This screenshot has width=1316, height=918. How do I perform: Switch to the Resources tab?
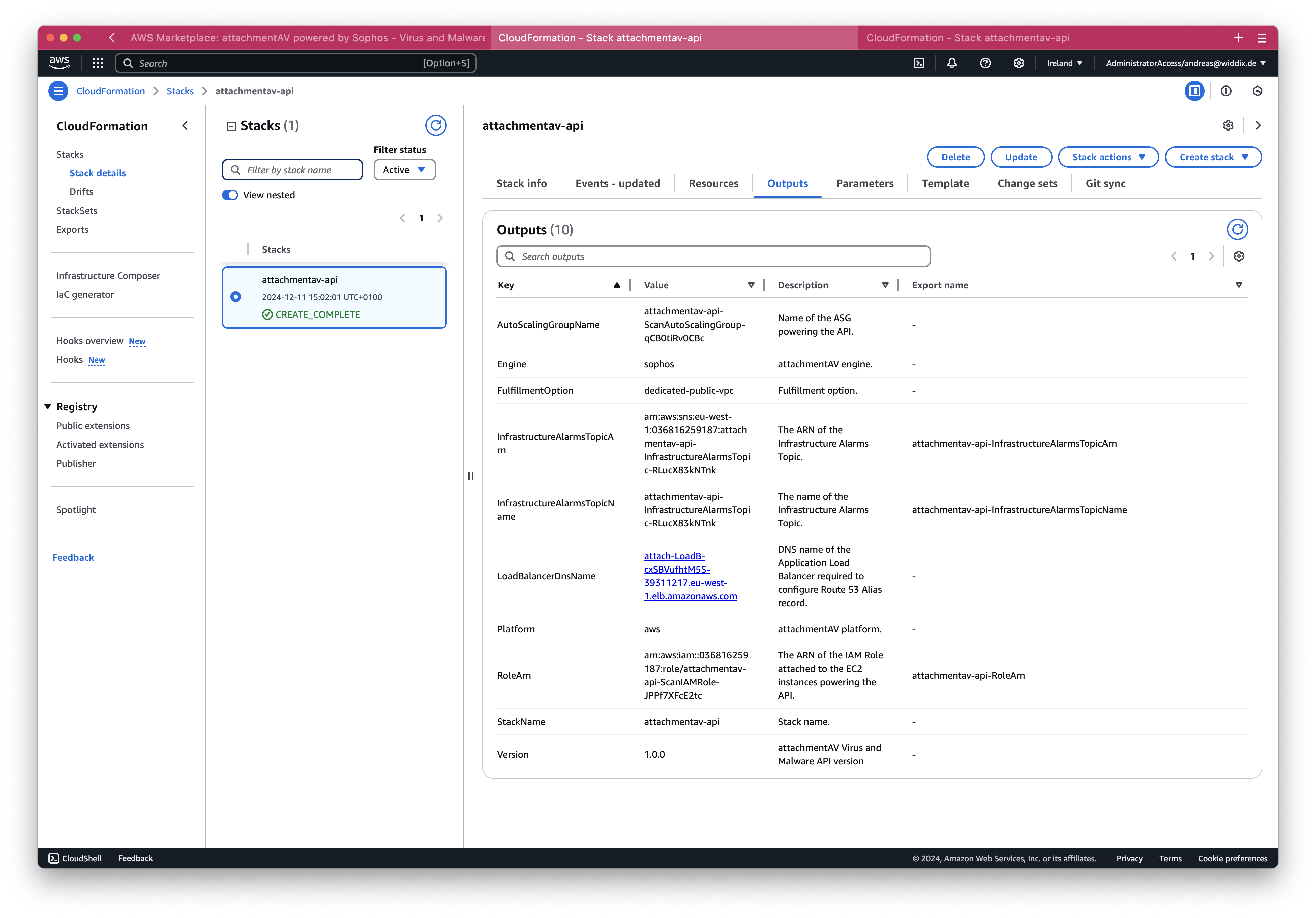[x=713, y=183]
